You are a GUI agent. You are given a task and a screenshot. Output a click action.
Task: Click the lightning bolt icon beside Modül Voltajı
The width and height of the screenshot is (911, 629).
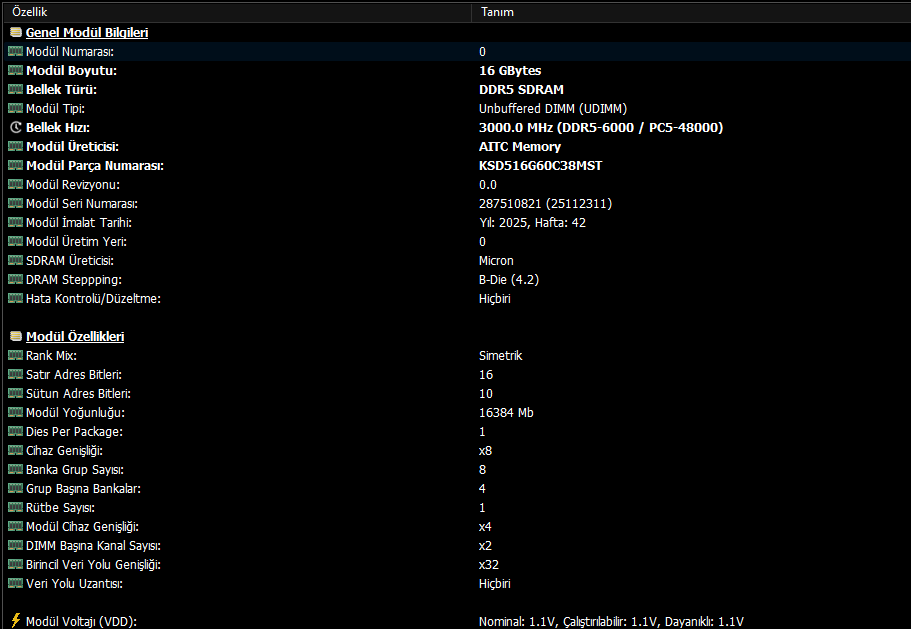click(16, 621)
